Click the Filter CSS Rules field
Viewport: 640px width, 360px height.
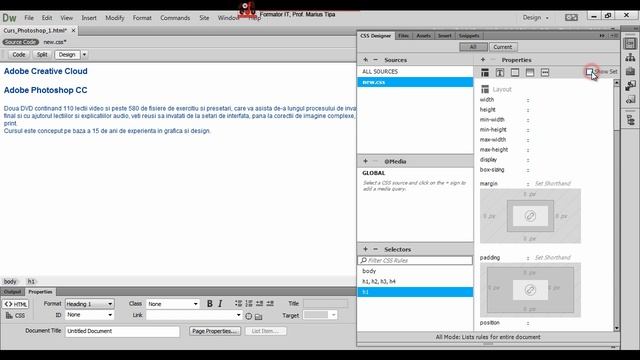[x=415, y=260]
